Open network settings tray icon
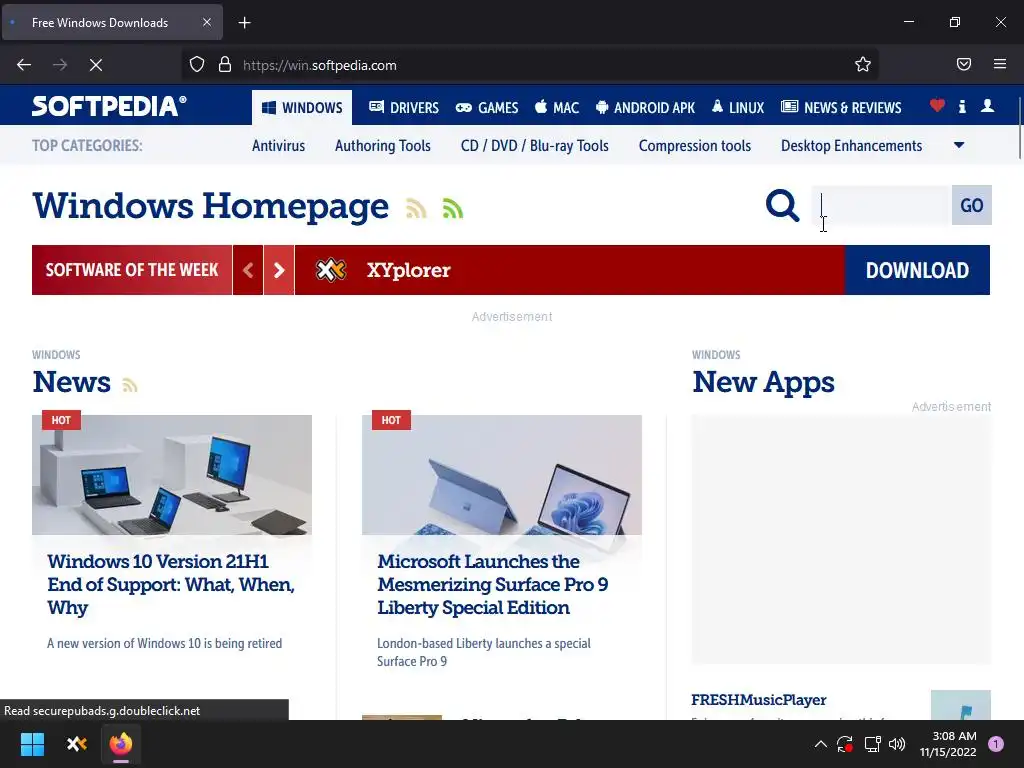 pos(872,744)
